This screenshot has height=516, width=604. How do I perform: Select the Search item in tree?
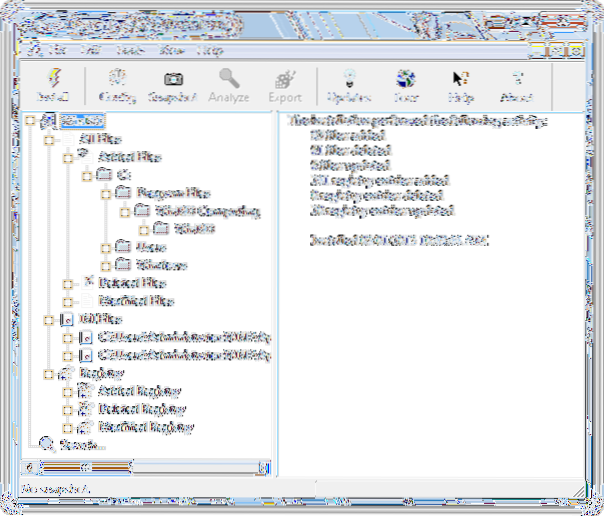[80, 445]
